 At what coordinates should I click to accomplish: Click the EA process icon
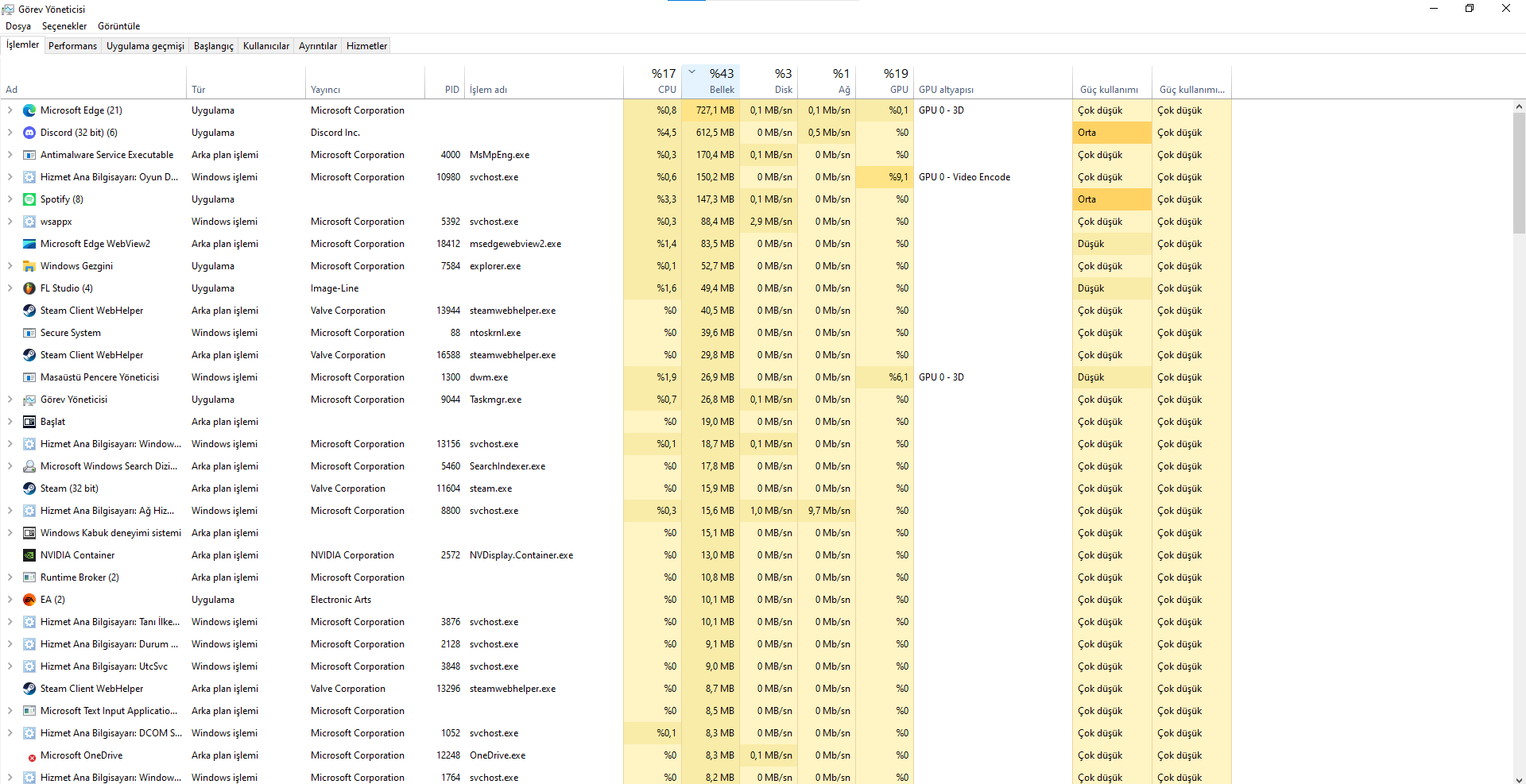(x=29, y=600)
